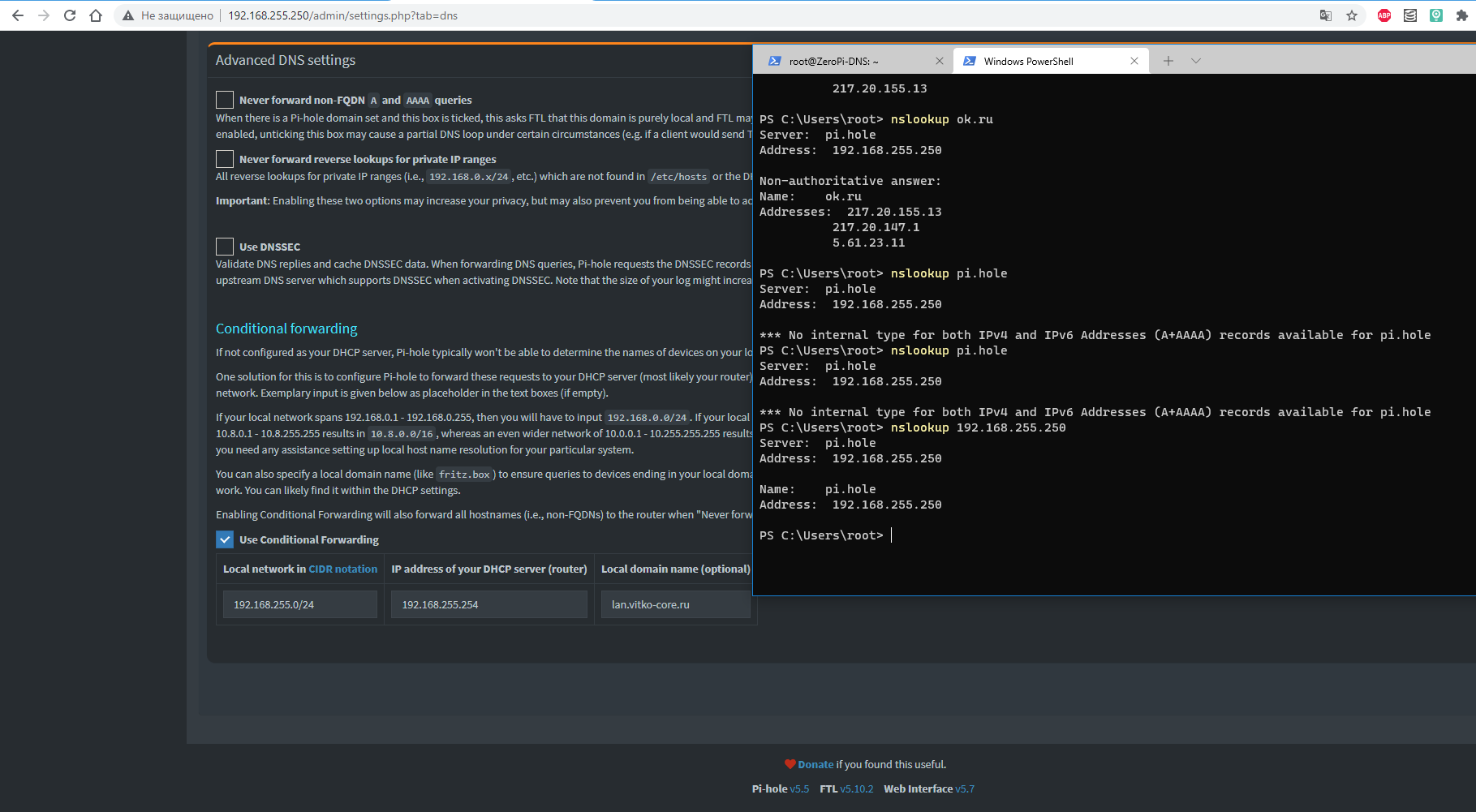Bookmark this page with the star
The height and width of the screenshot is (812, 1476).
1352,15
